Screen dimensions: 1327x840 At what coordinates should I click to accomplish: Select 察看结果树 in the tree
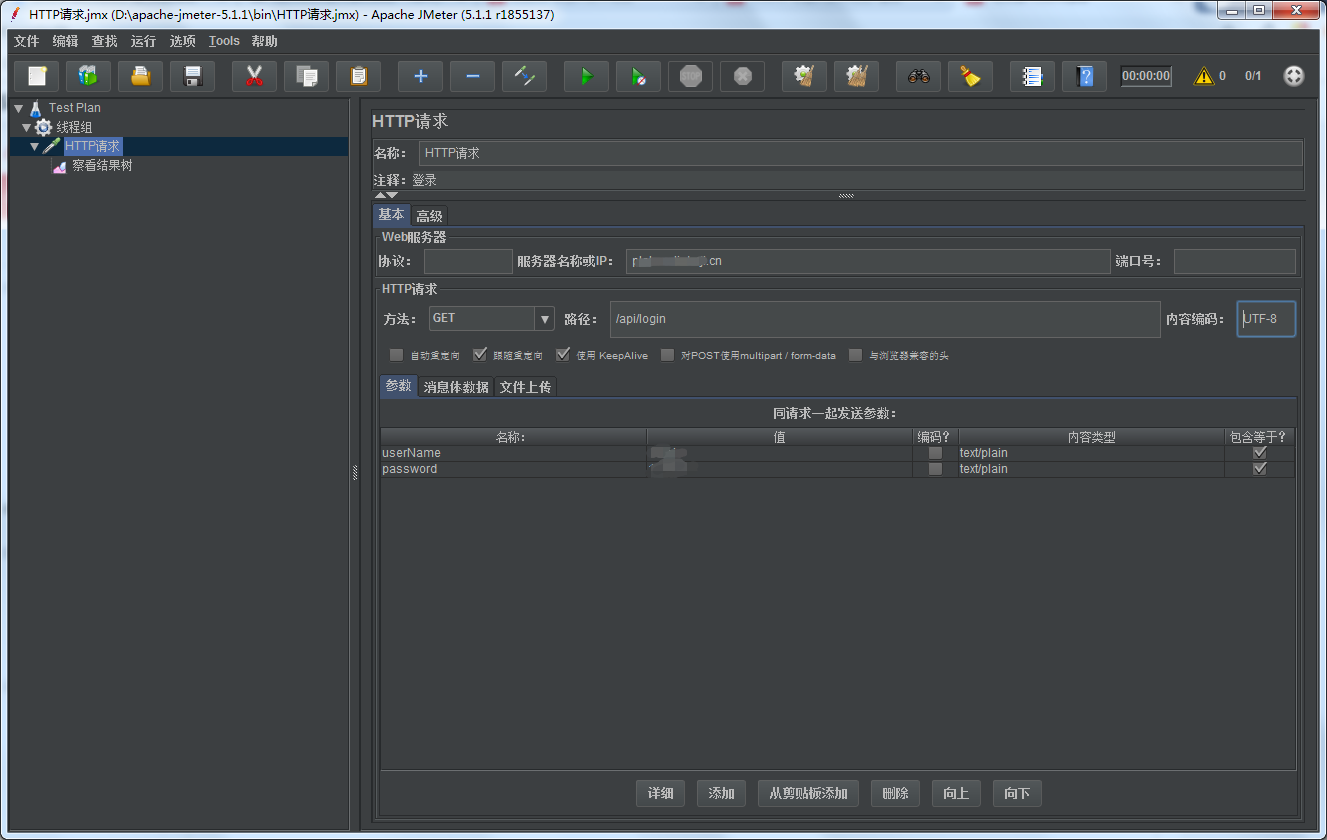[102, 166]
